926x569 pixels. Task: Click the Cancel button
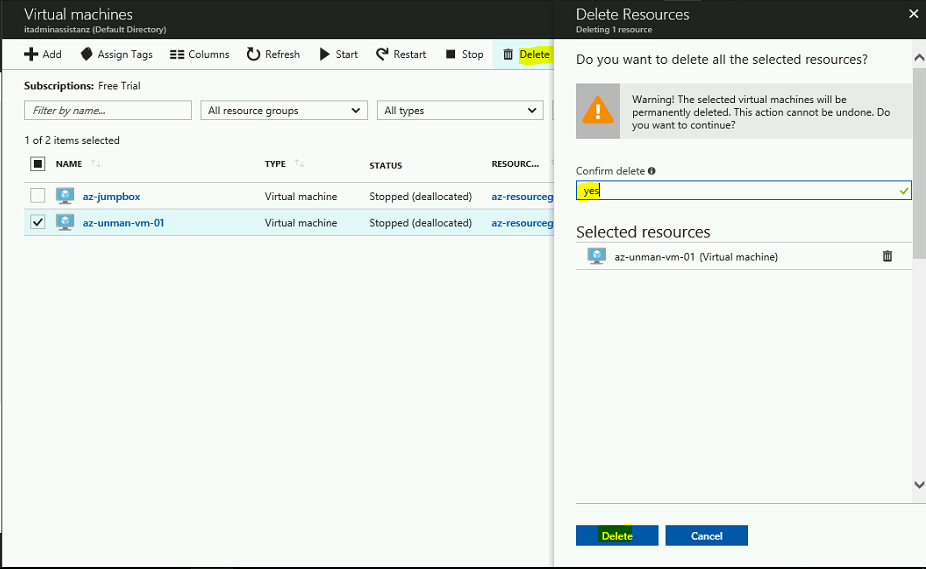pyautogui.click(x=706, y=535)
